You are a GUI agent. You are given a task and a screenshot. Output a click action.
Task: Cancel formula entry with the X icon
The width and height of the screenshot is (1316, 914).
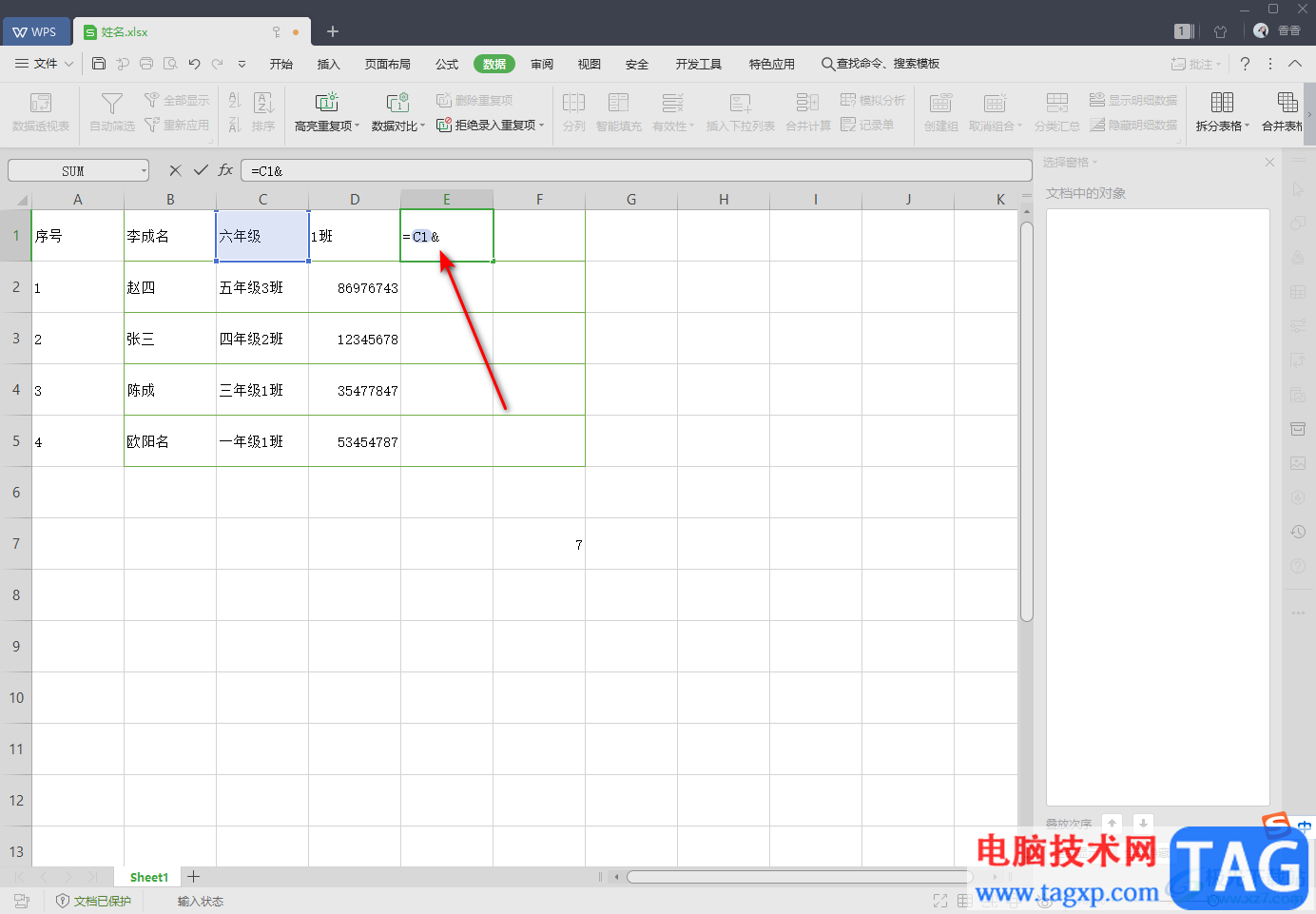click(175, 170)
